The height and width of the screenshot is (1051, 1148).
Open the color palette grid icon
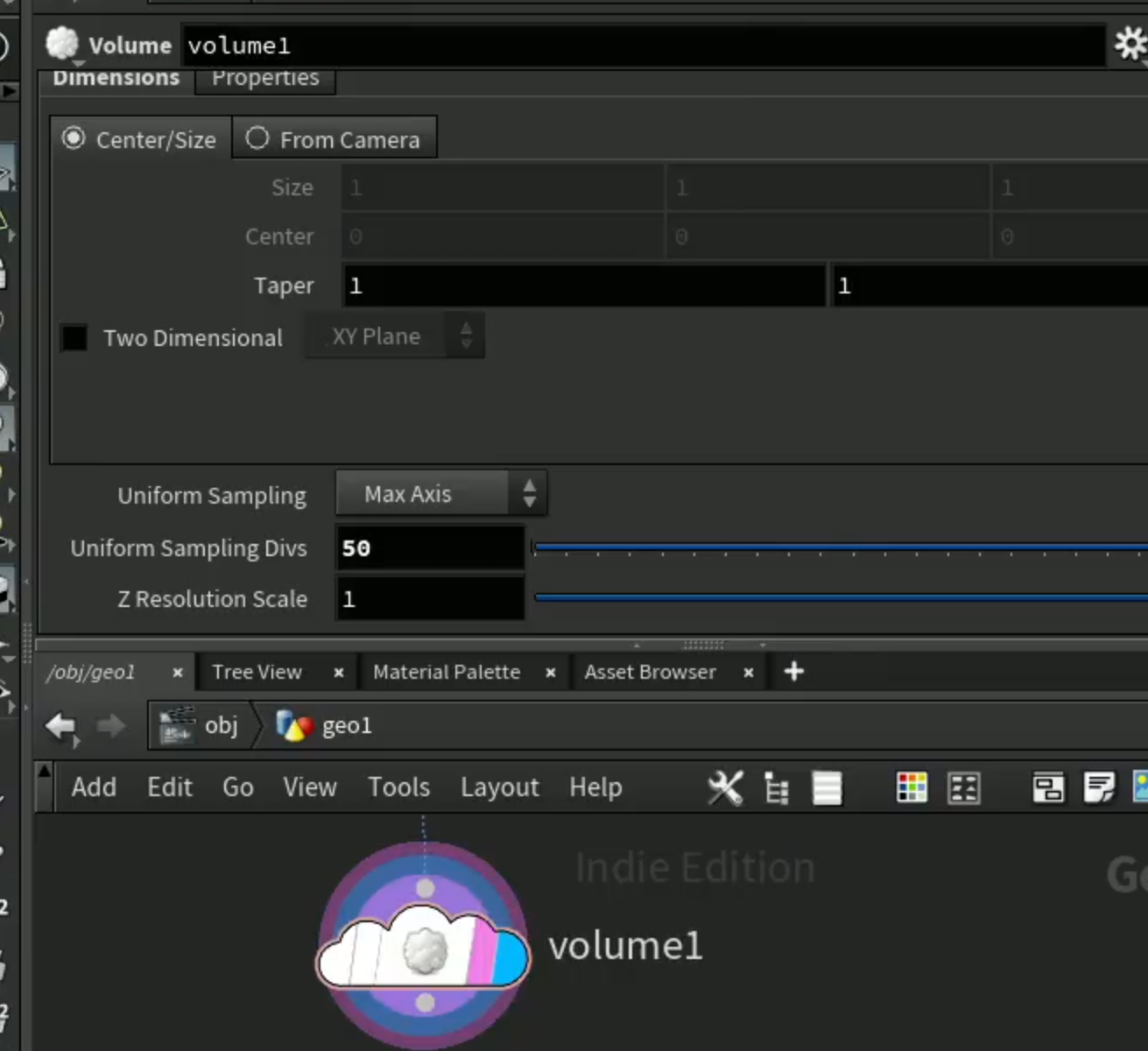pos(912,787)
